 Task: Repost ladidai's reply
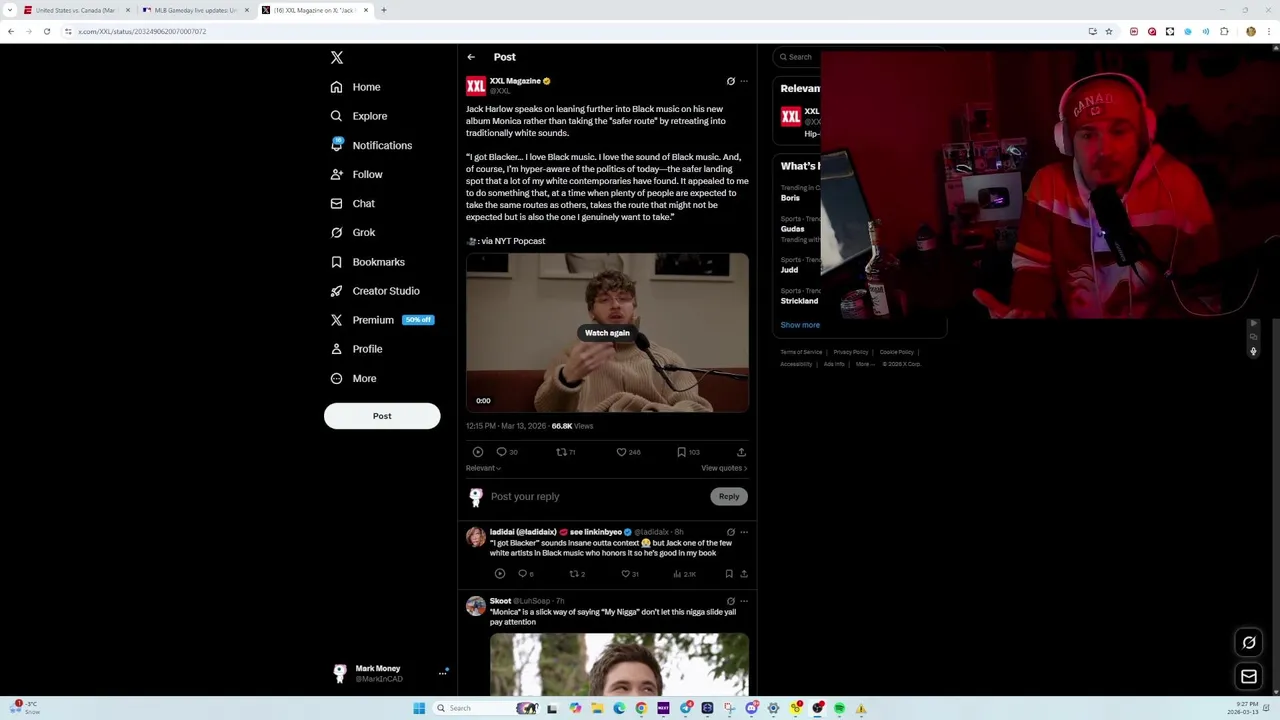coord(577,574)
